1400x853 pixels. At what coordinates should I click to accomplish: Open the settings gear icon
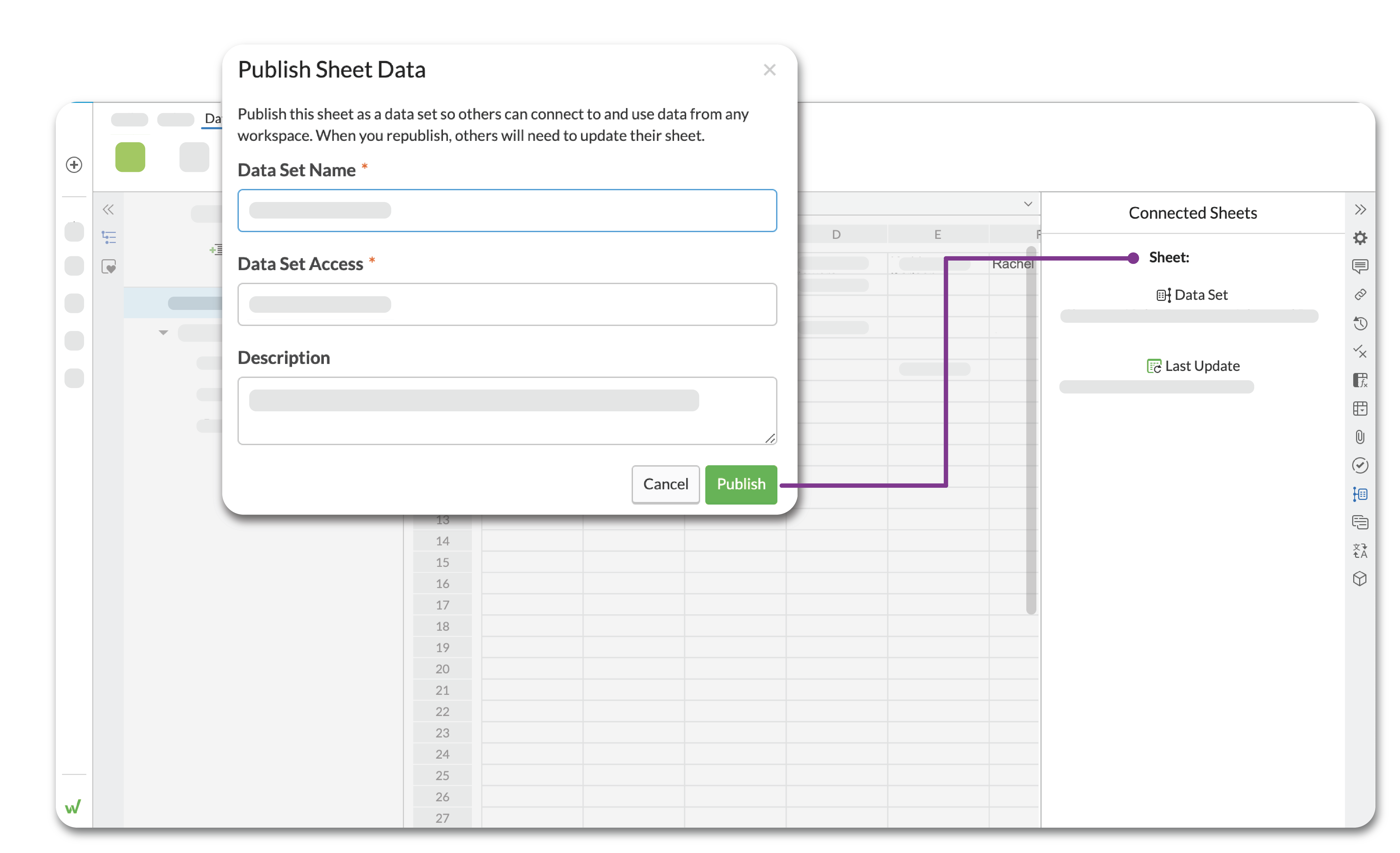tap(1360, 238)
